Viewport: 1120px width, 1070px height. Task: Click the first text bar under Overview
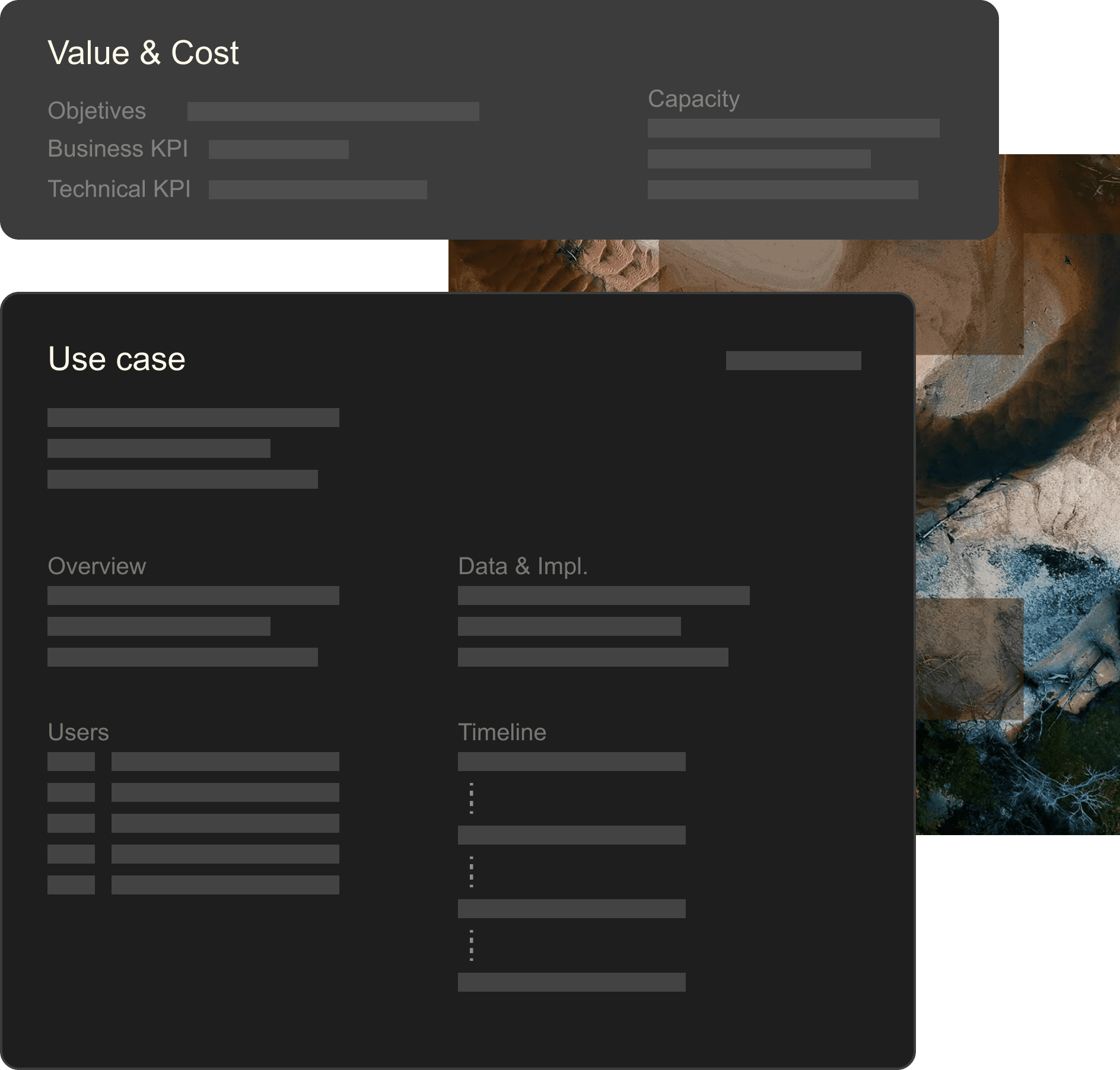[193, 595]
